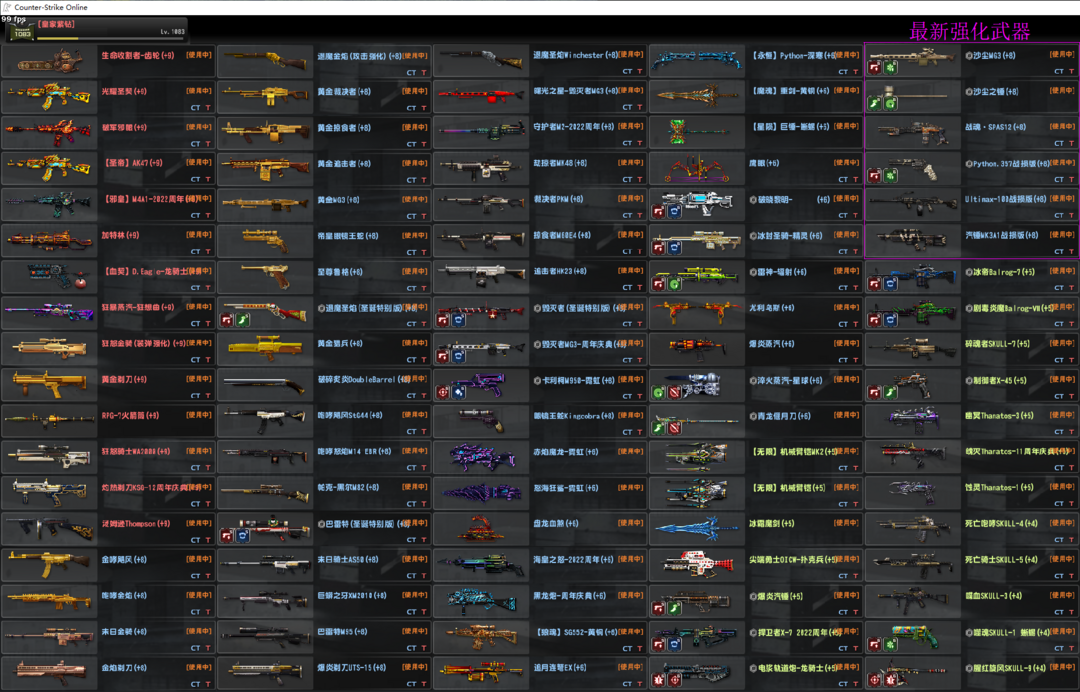Click the green feather icon on 沙尘之锤 thumbnail
The image size is (1080, 692).
pos(874,104)
